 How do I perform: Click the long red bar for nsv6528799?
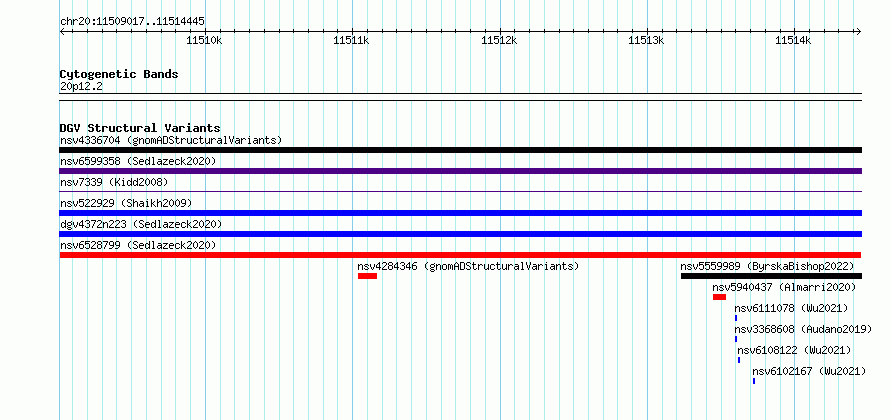(x=460, y=255)
